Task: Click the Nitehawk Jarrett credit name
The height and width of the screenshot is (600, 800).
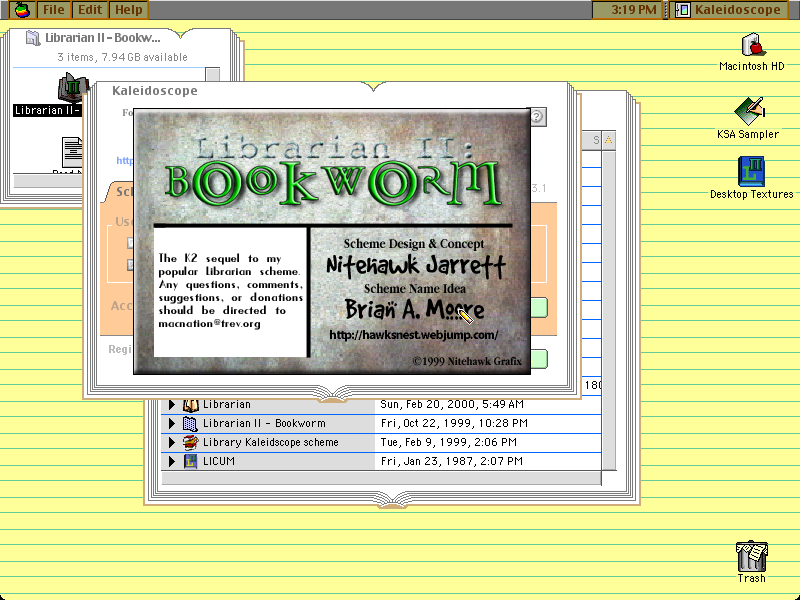Action: [416, 265]
